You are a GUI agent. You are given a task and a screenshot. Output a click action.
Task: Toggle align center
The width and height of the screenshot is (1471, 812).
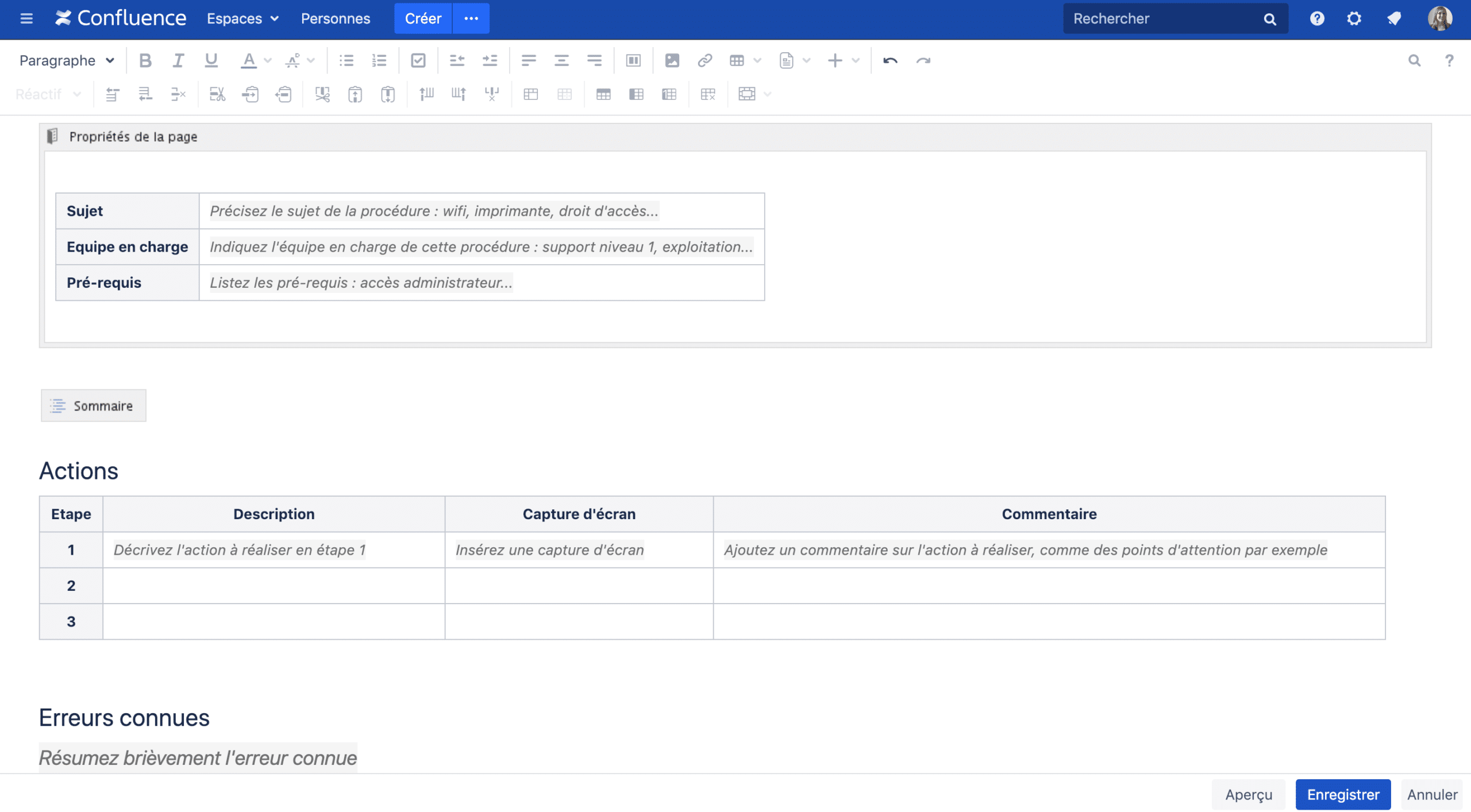click(x=561, y=60)
